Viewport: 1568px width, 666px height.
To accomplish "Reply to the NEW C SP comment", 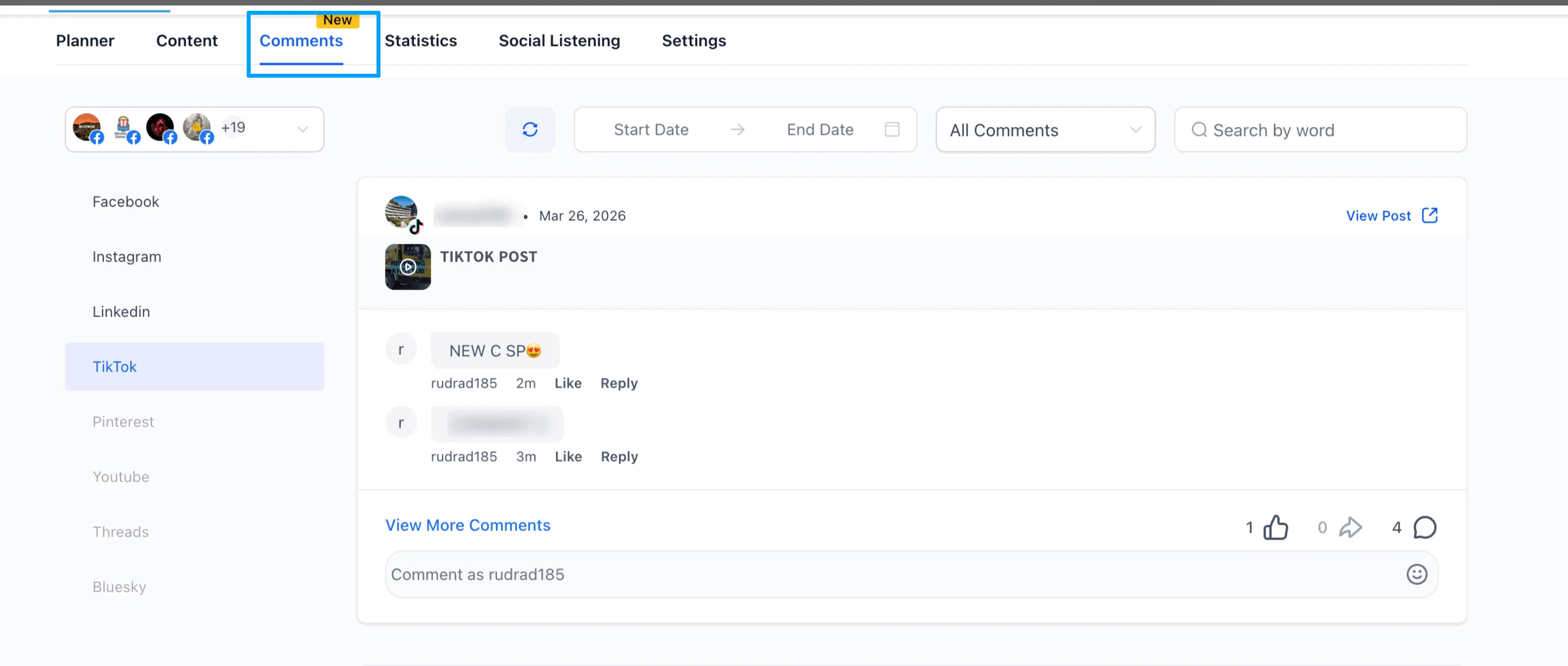I will [x=619, y=383].
